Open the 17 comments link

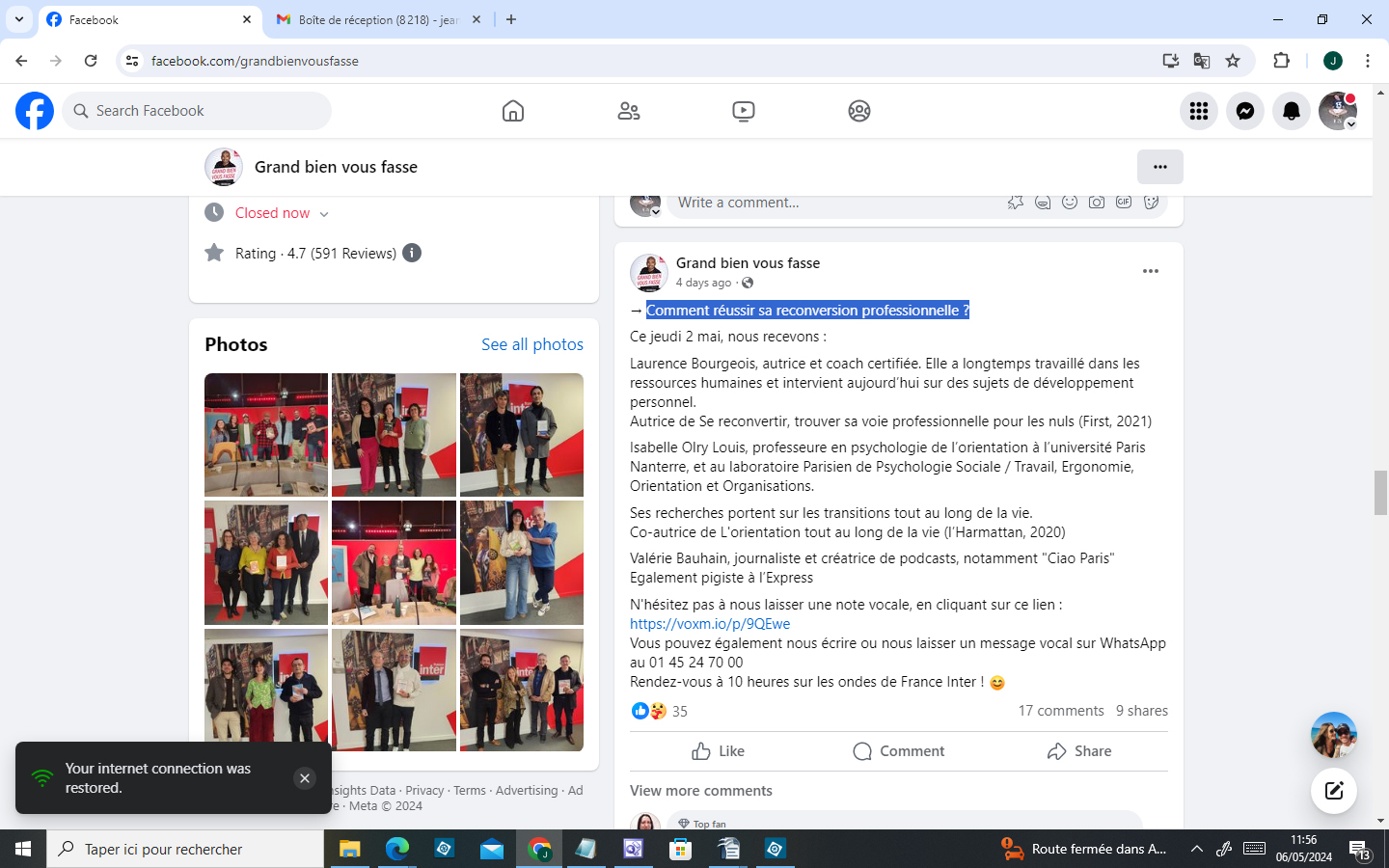click(x=1061, y=711)
